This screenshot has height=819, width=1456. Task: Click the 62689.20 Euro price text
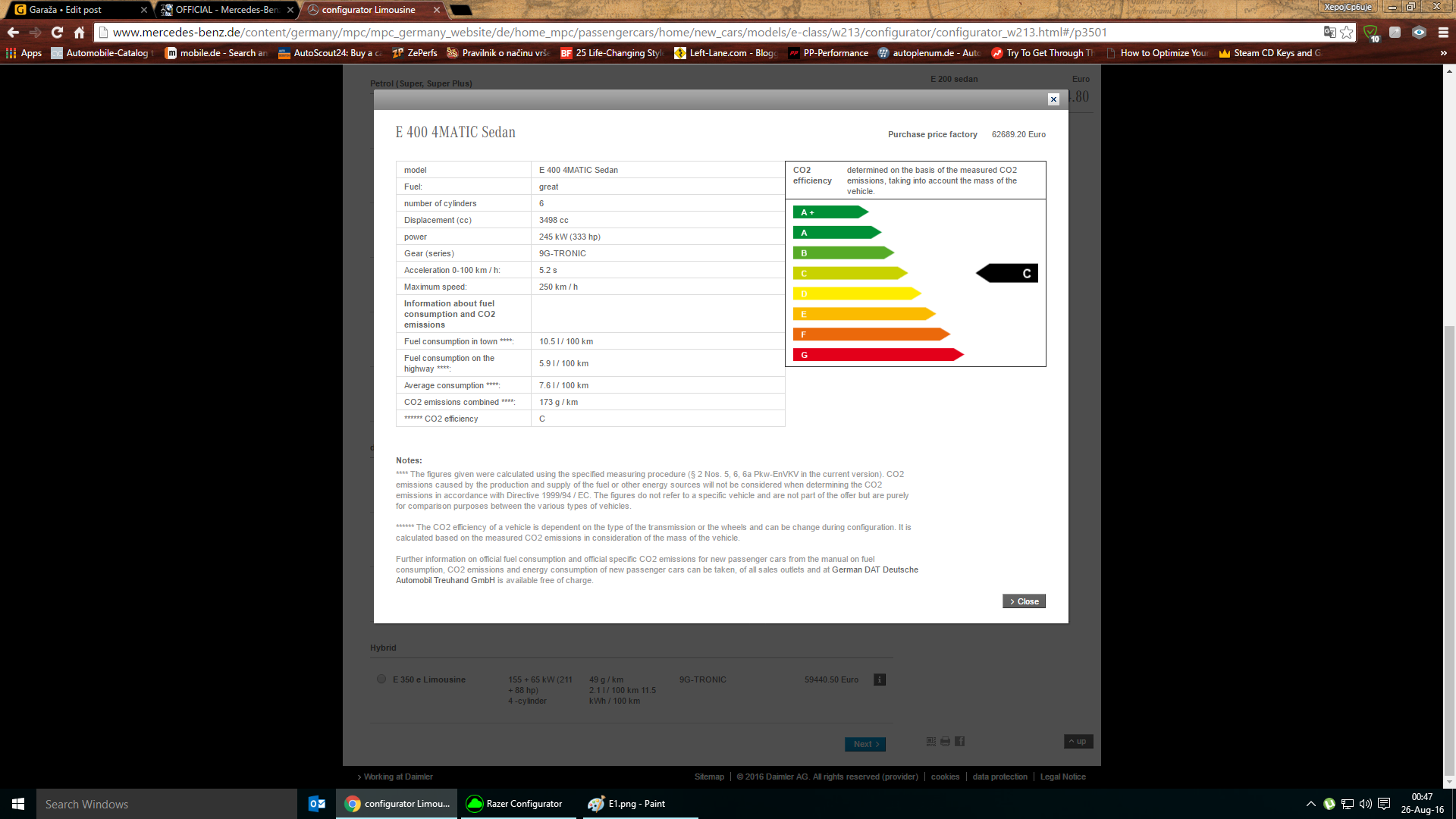[x=1018, y=134]
